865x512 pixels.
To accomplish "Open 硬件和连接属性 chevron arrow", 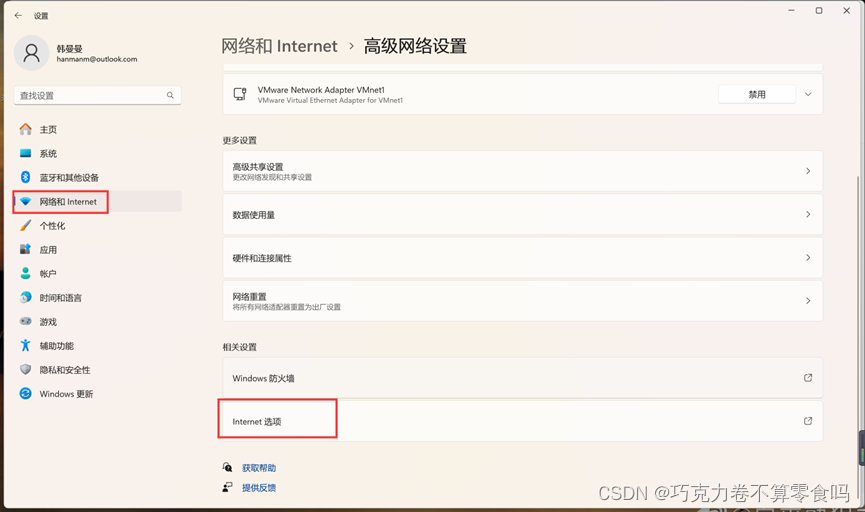I will pyautogui.click(x=808, y=258).
